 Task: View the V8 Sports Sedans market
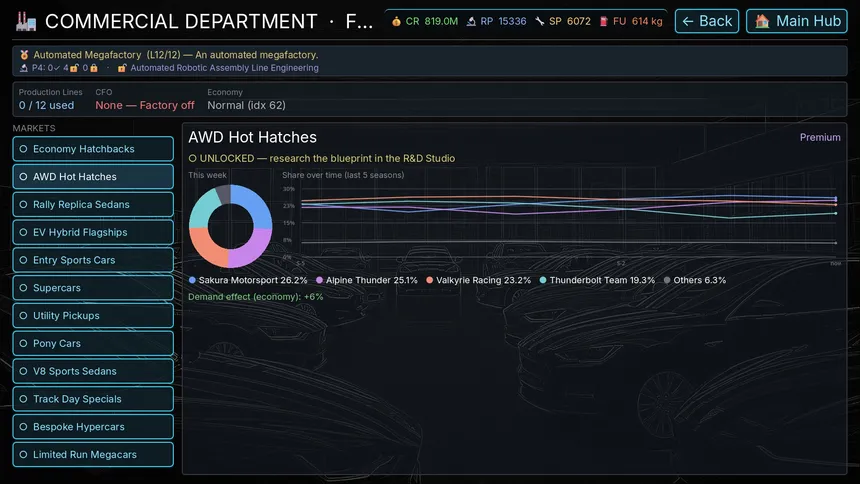click(x=93, y=371)
